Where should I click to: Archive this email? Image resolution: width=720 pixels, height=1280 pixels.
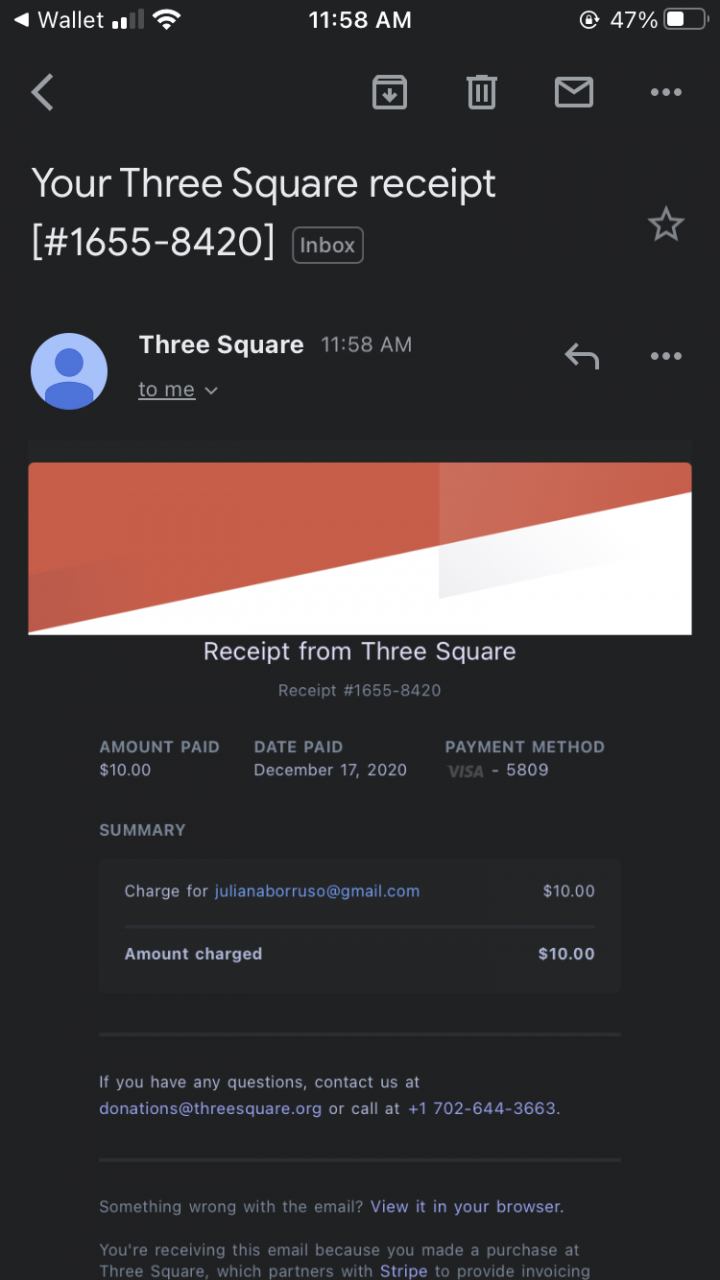(x=389, y=93)
